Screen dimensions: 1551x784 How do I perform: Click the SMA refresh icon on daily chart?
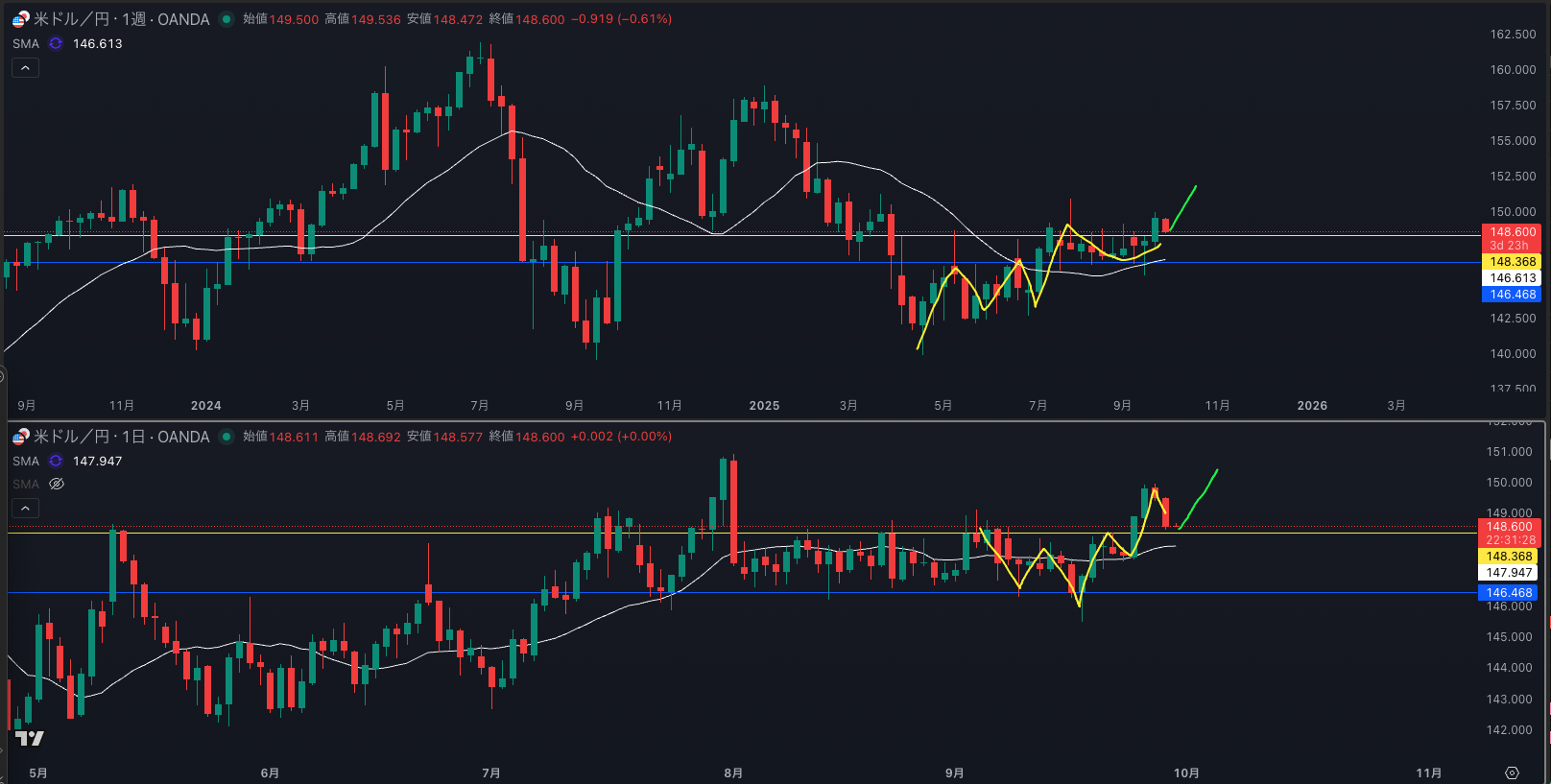point(56,462)
